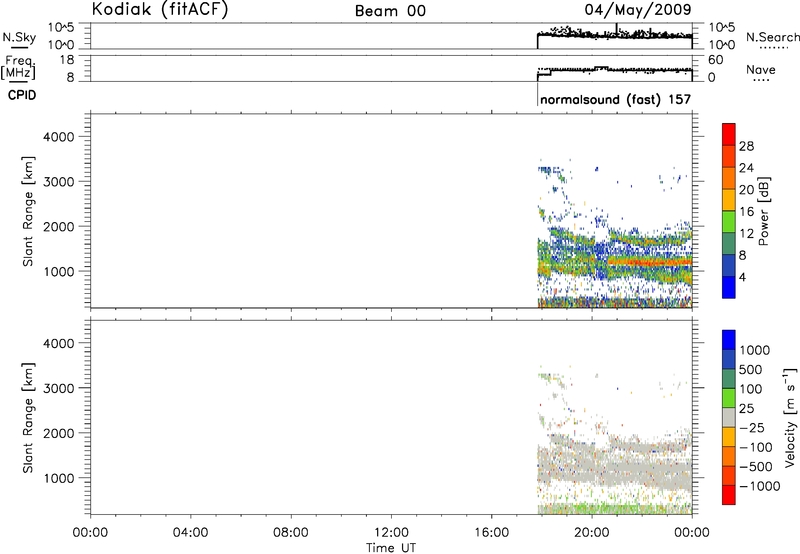The image size is (800, 554).
Task: Click the '04:00' time axis label
Action: tap(190, 533)
